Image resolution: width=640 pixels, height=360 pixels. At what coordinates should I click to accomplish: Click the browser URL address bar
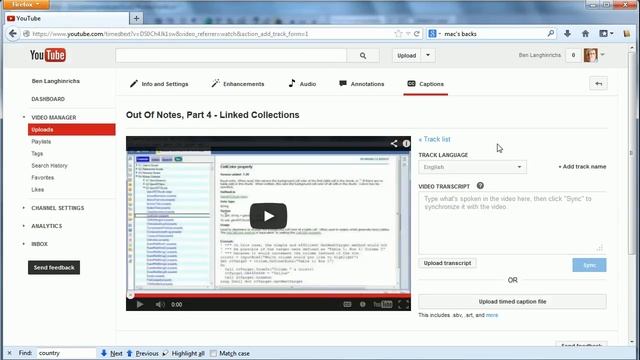(x=208, y=34)
